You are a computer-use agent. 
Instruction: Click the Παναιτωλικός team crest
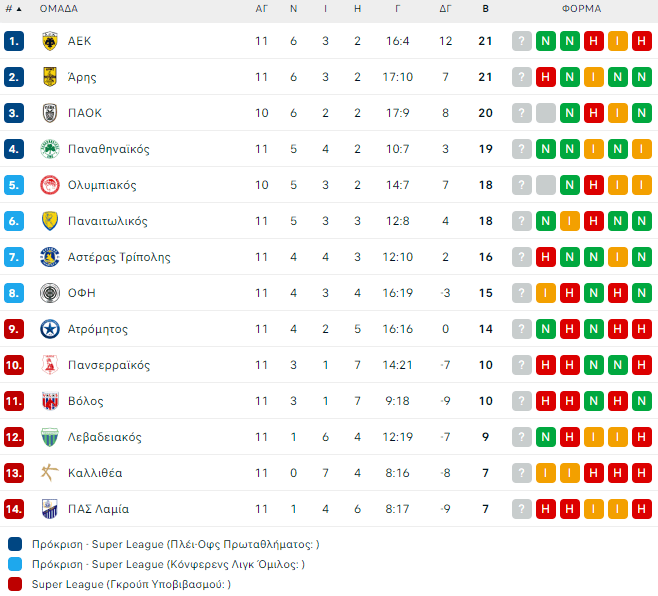click(x=49, y=221)
